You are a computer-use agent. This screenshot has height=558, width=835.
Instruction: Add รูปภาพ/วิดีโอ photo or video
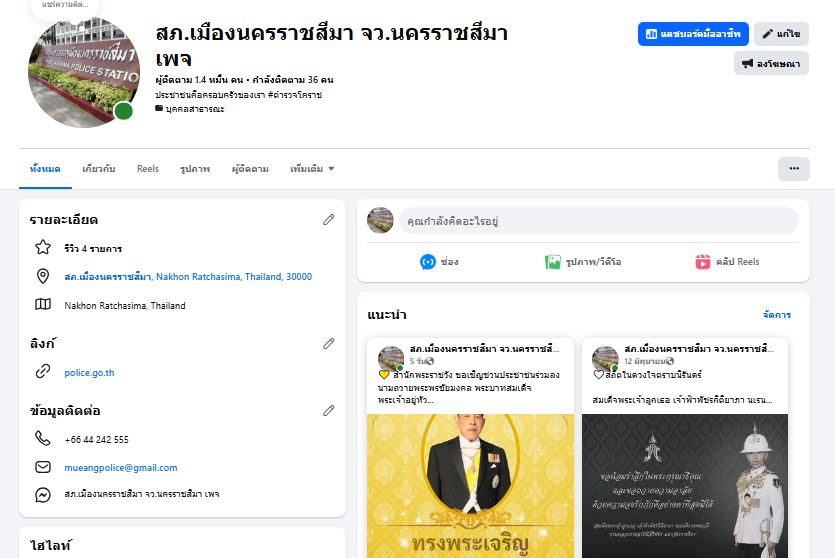[583, 262]
